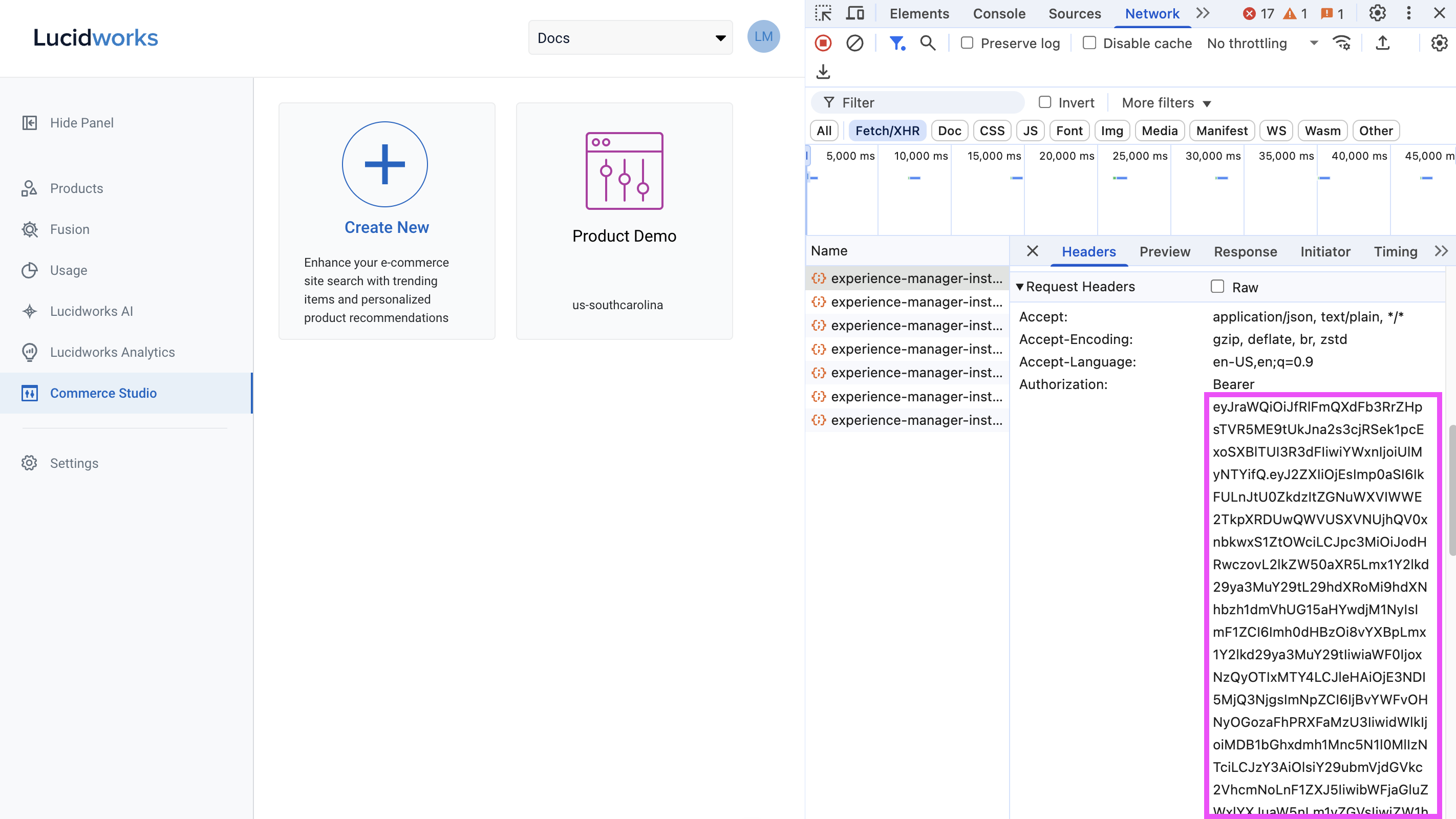Open the Product Demo card icon
This screenshot has width=1456, height=819.
[x=624, y=171]
